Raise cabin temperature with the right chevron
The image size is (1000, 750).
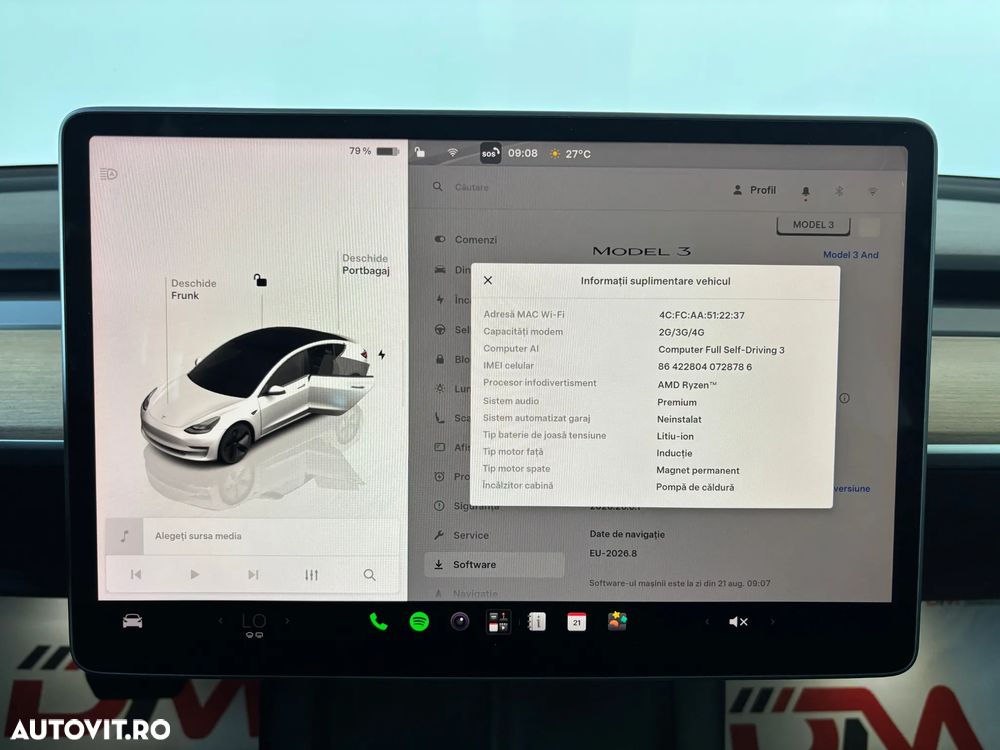point(287,621)
